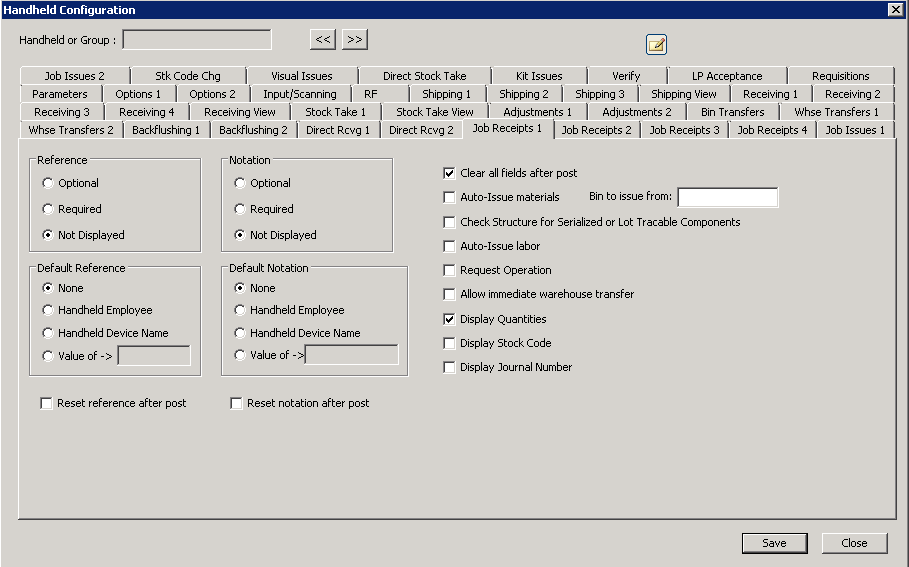Click the previous handheld << button
The height and width of the screenshot is (567, 909).
click(x=322, y=39)
